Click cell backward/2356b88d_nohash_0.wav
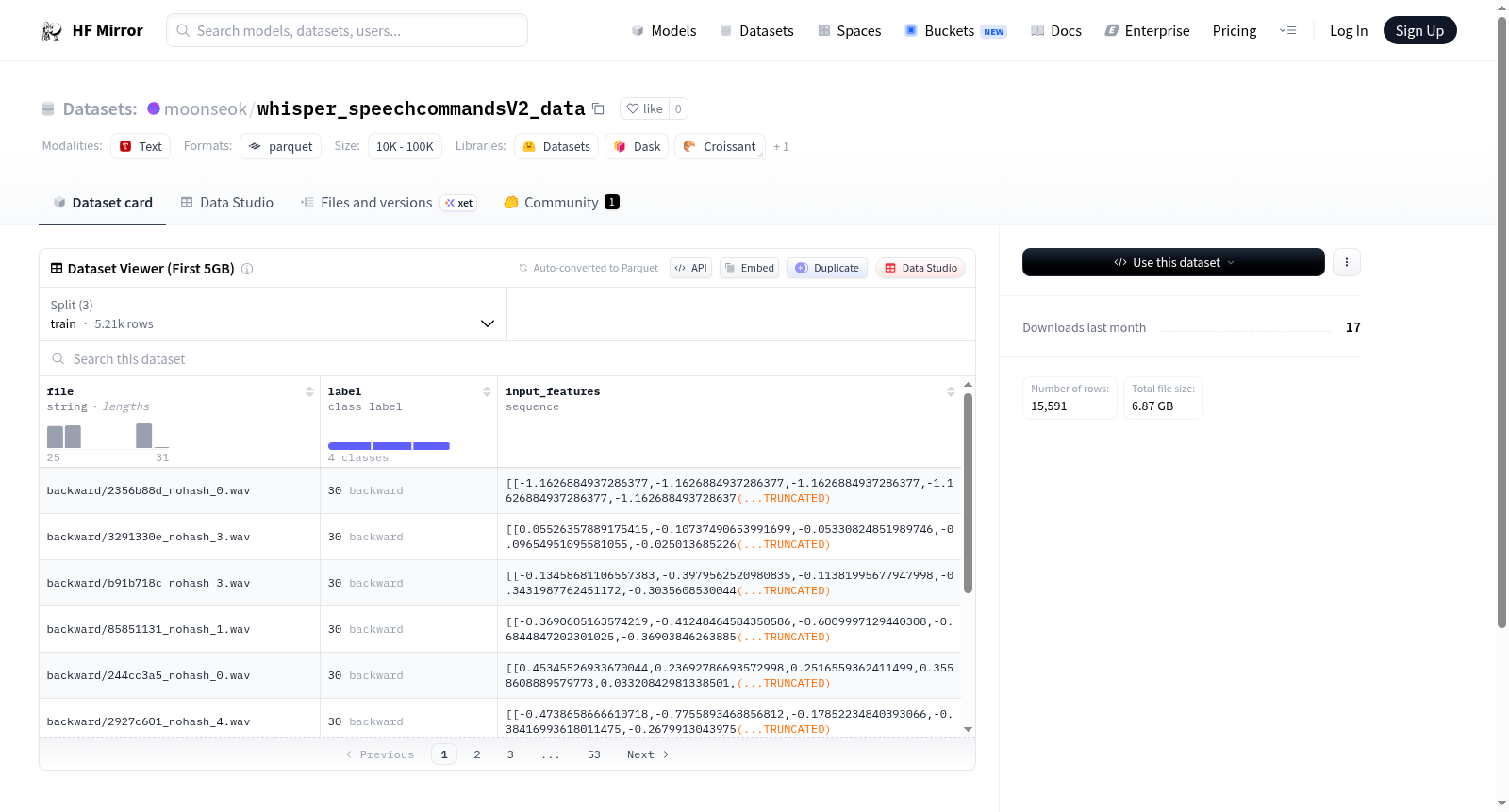Viewport: 1509px width, 812px height. tap(179, 491)
